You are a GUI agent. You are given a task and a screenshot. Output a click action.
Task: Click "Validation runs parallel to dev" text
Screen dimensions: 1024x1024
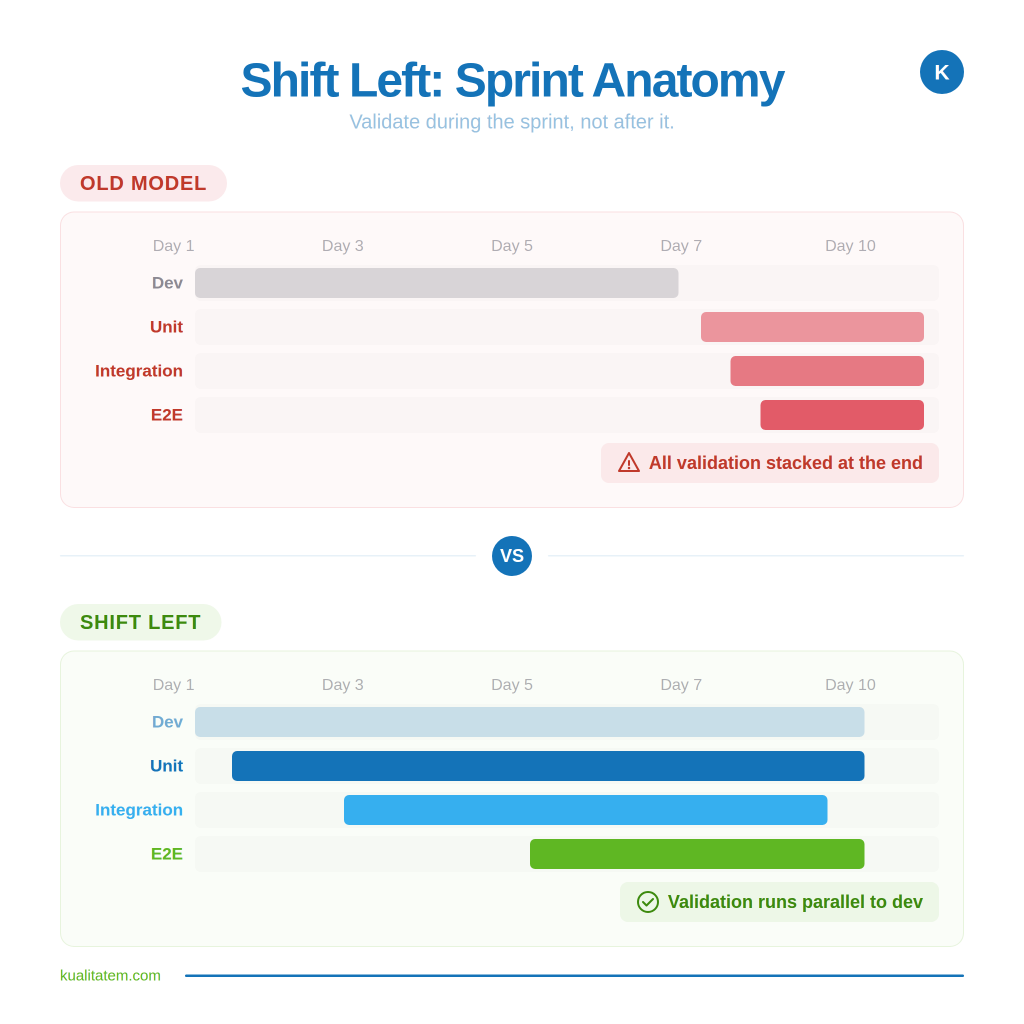pos(795,902)
